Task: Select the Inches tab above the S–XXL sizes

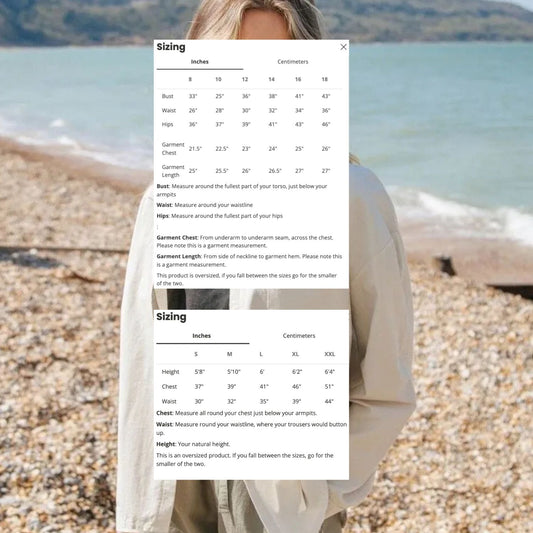Action: click(x=202, y=336)
